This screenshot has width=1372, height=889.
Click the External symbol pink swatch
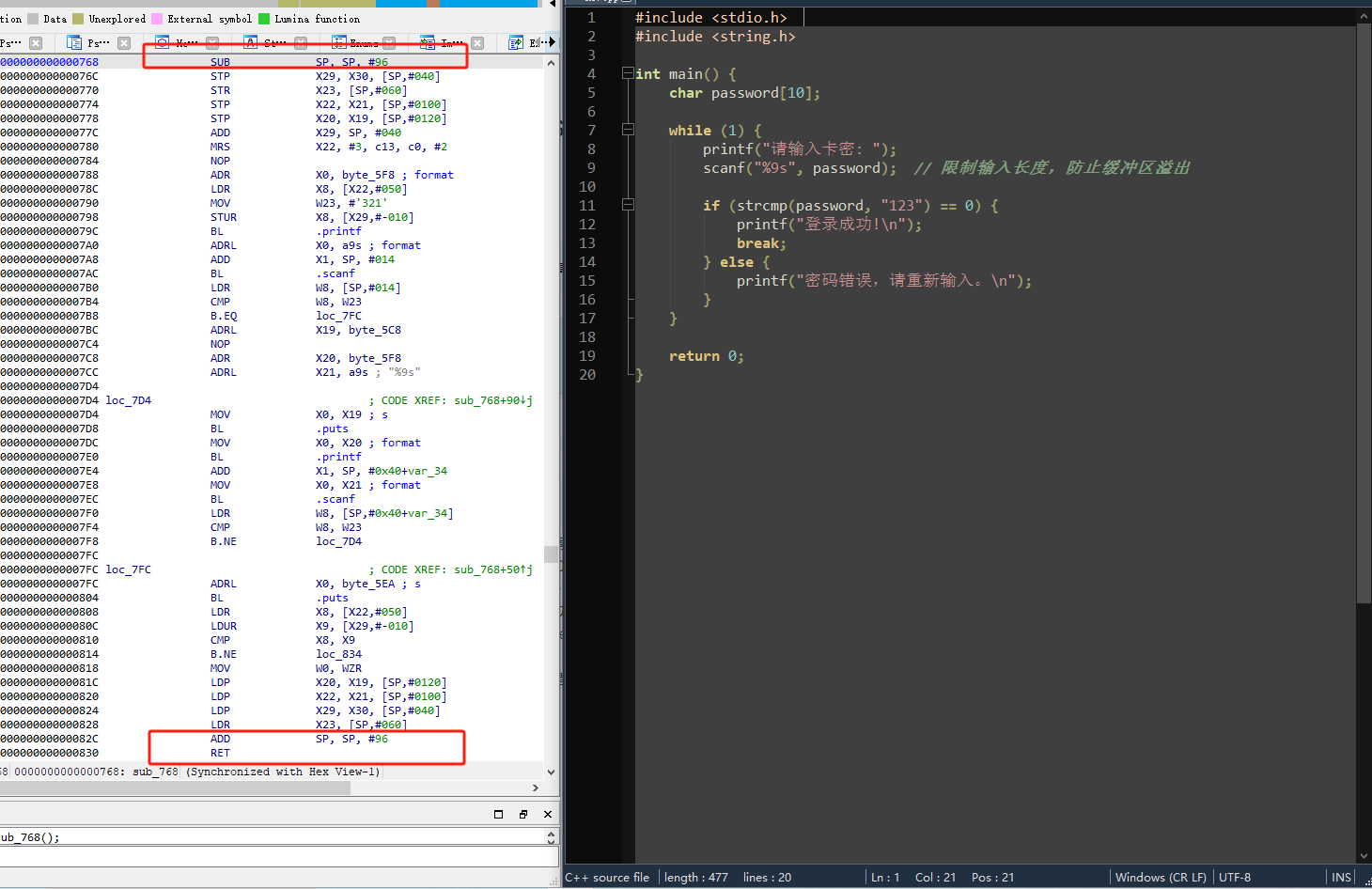(x=157, y=19)
